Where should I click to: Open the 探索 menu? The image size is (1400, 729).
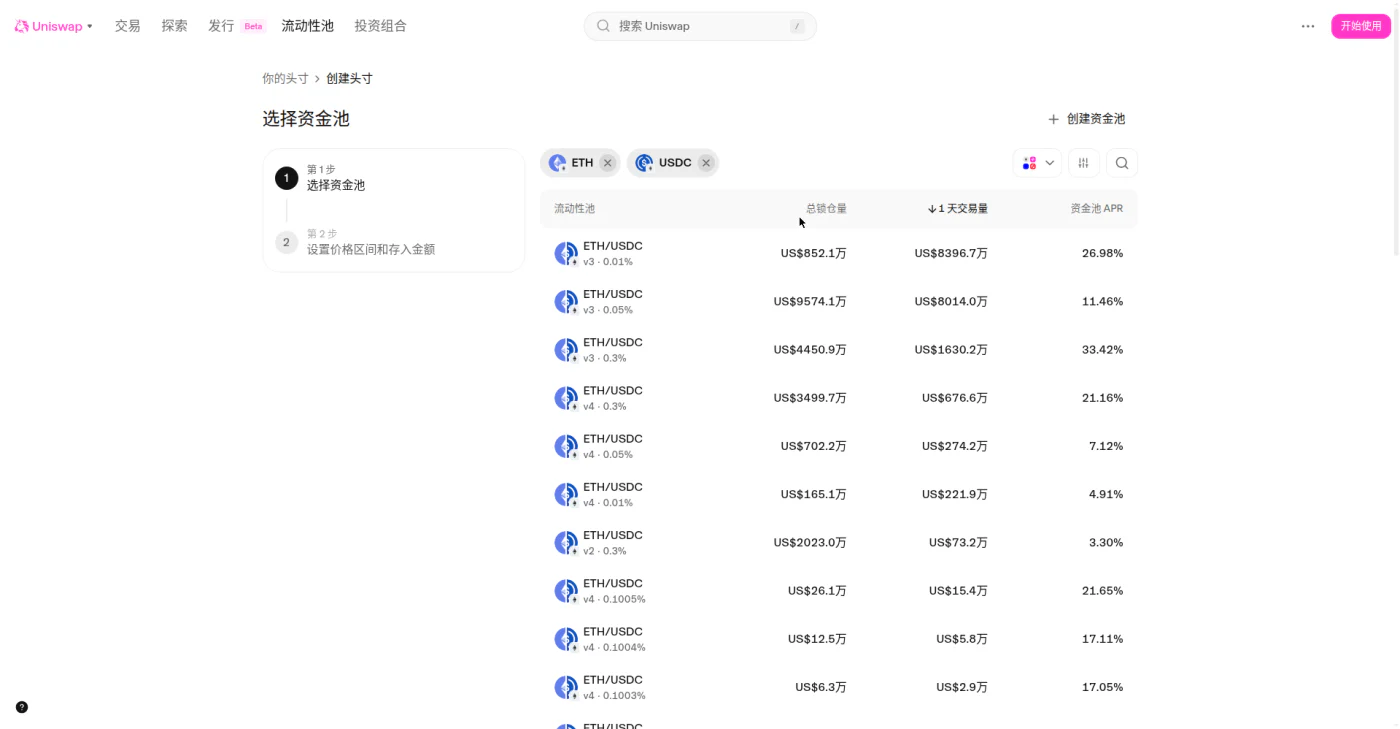174,26
